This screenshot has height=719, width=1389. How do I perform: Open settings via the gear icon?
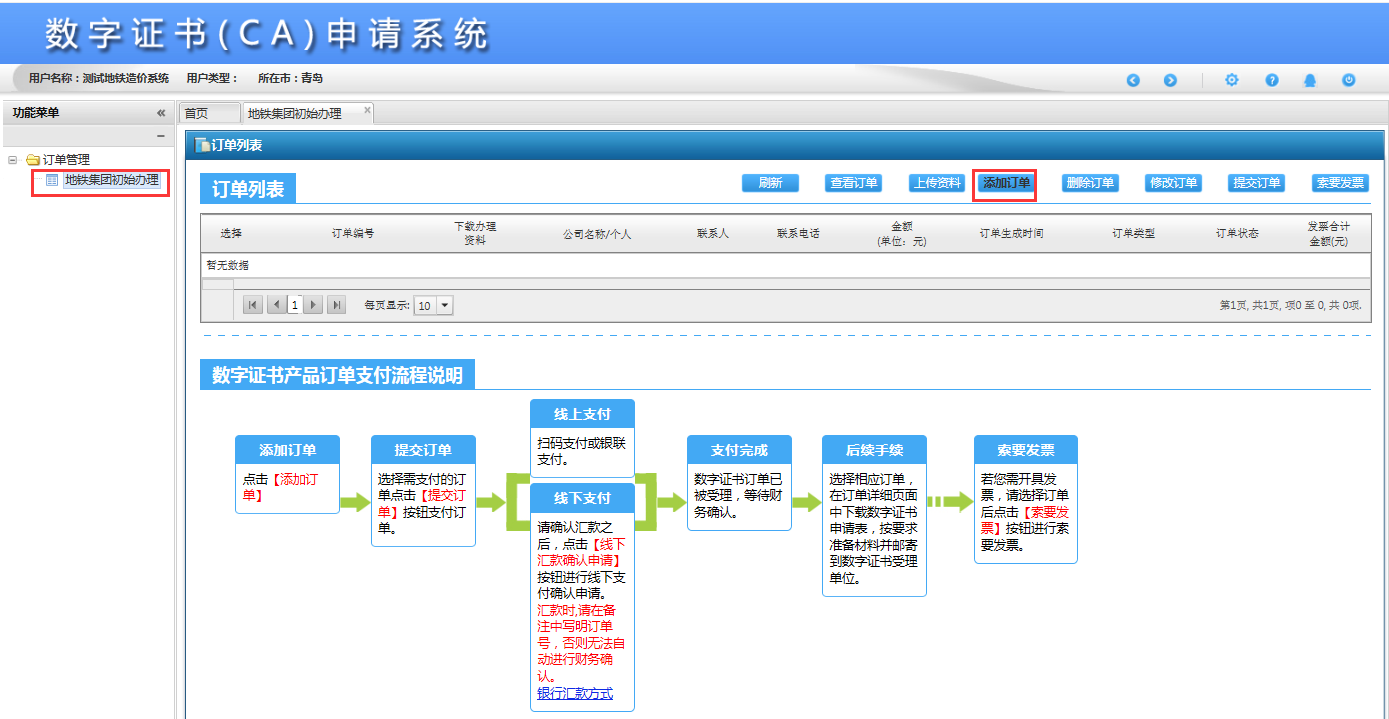(x=1232, y=81)
